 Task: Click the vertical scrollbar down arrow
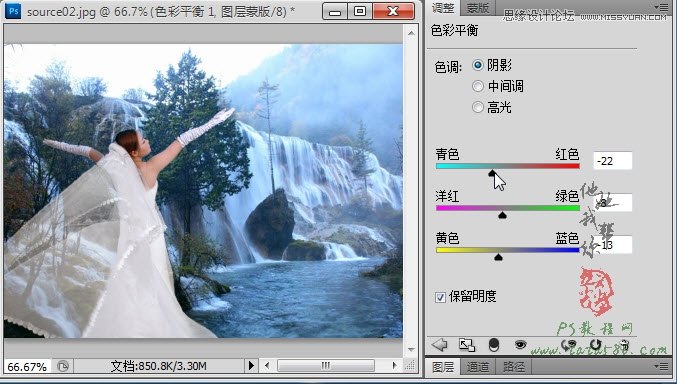click(411, 349)
